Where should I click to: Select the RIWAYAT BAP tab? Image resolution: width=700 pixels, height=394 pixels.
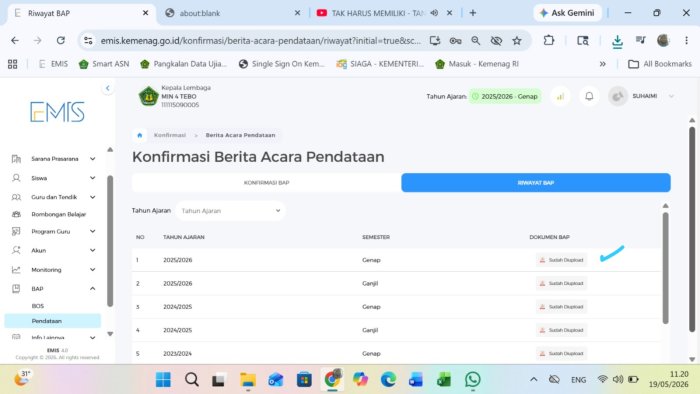pyautogui.click(x=536, y=182)
